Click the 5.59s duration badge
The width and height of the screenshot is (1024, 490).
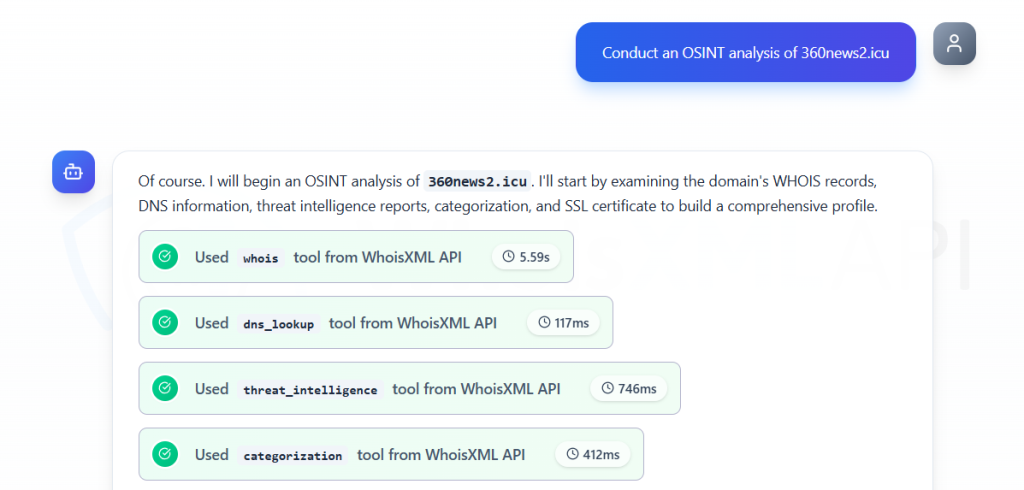coord(526,257)
